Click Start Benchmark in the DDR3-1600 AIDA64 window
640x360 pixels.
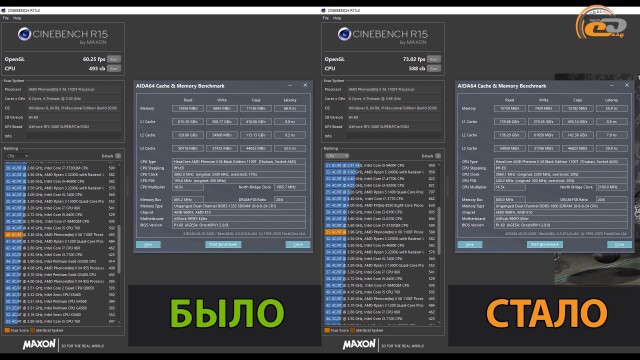tap(545, 244)
